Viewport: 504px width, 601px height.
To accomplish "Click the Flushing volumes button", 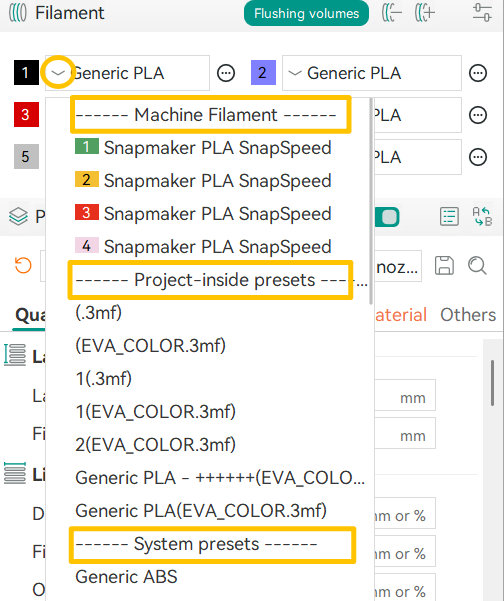I will coord(306,13).
